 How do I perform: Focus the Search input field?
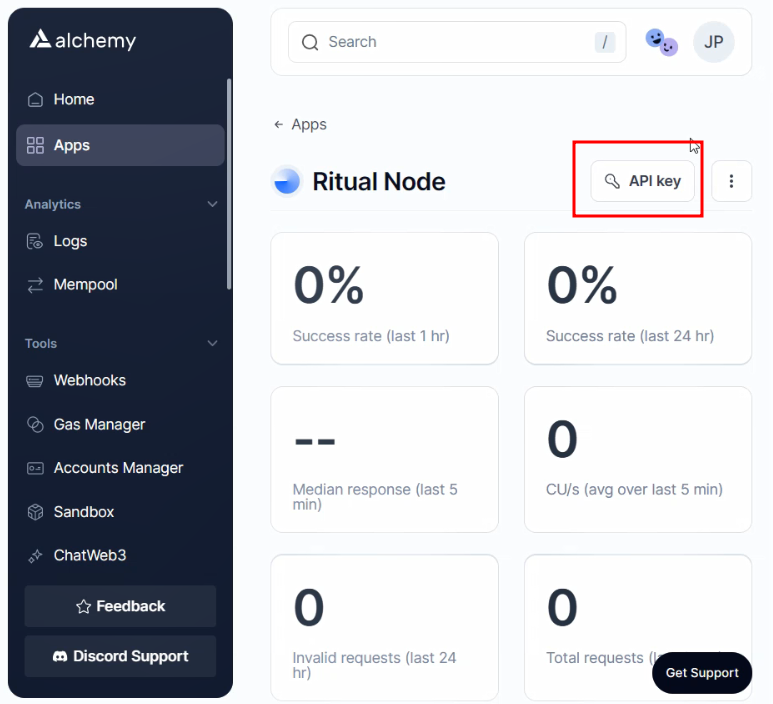click(x=457, y=42)
